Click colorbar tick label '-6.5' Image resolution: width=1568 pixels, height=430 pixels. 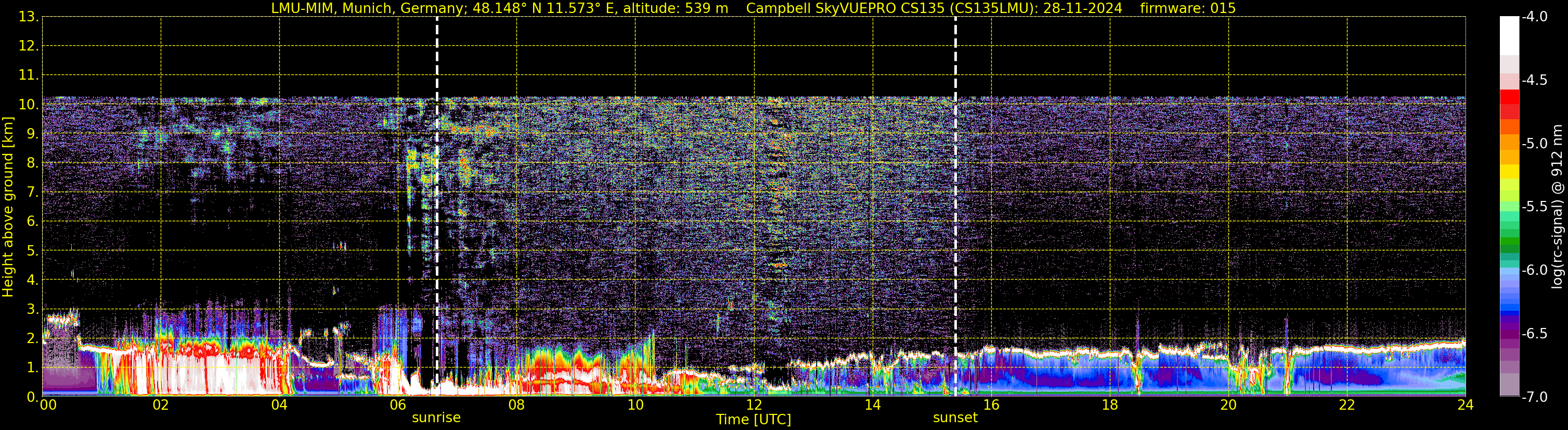coord(1534,334)
